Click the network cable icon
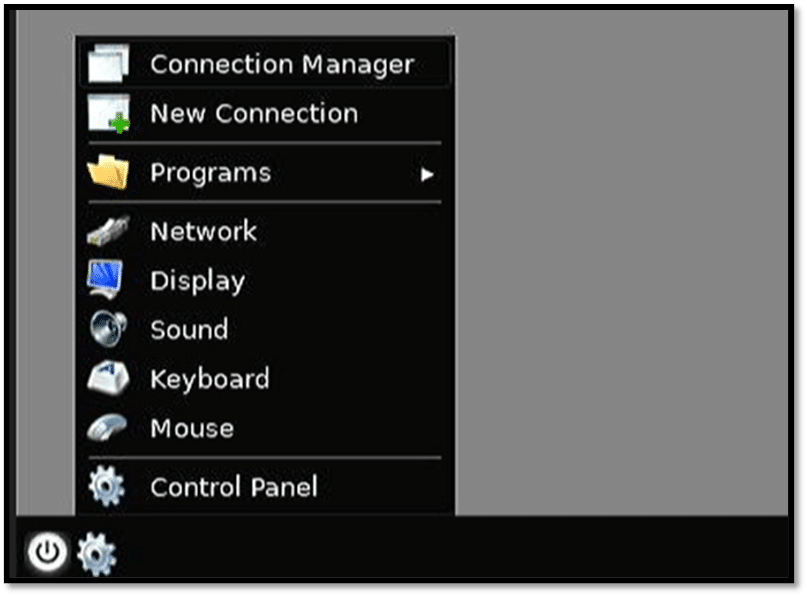 108,231
